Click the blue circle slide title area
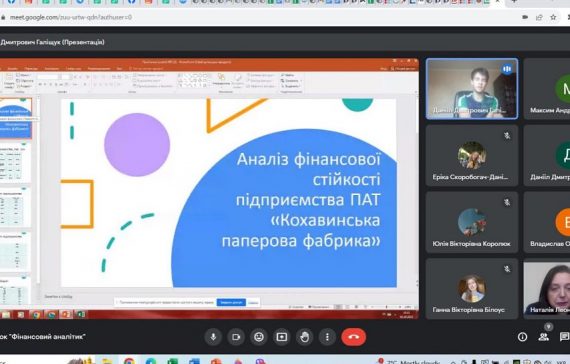The image size is (570, 364). pyautogui.click(x=301, y=200)
